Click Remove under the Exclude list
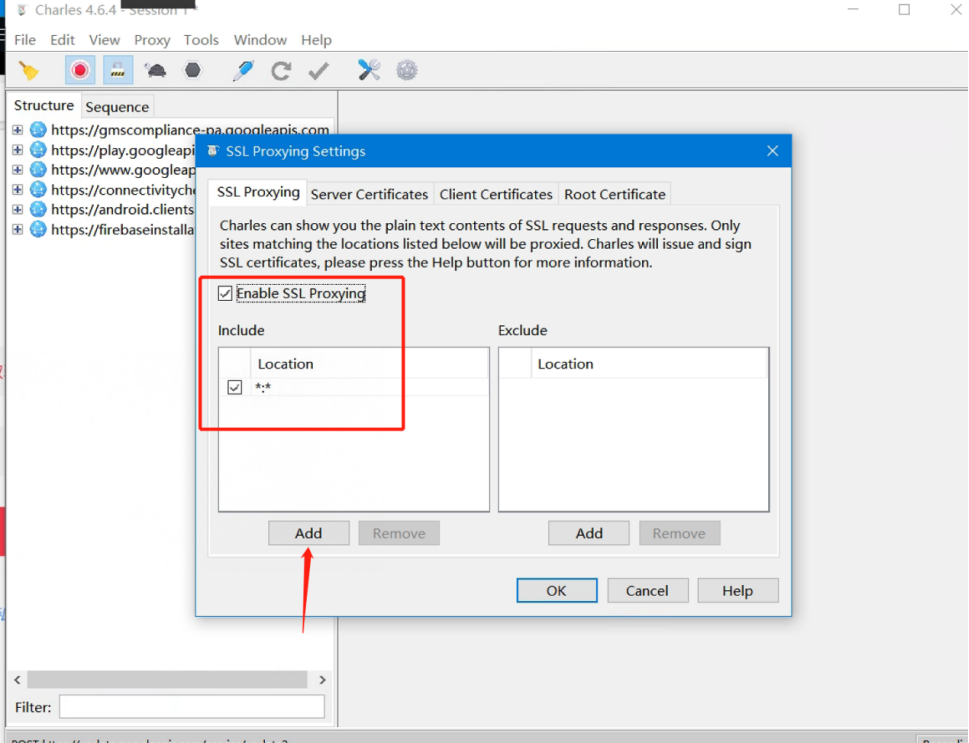 point(679,533)
